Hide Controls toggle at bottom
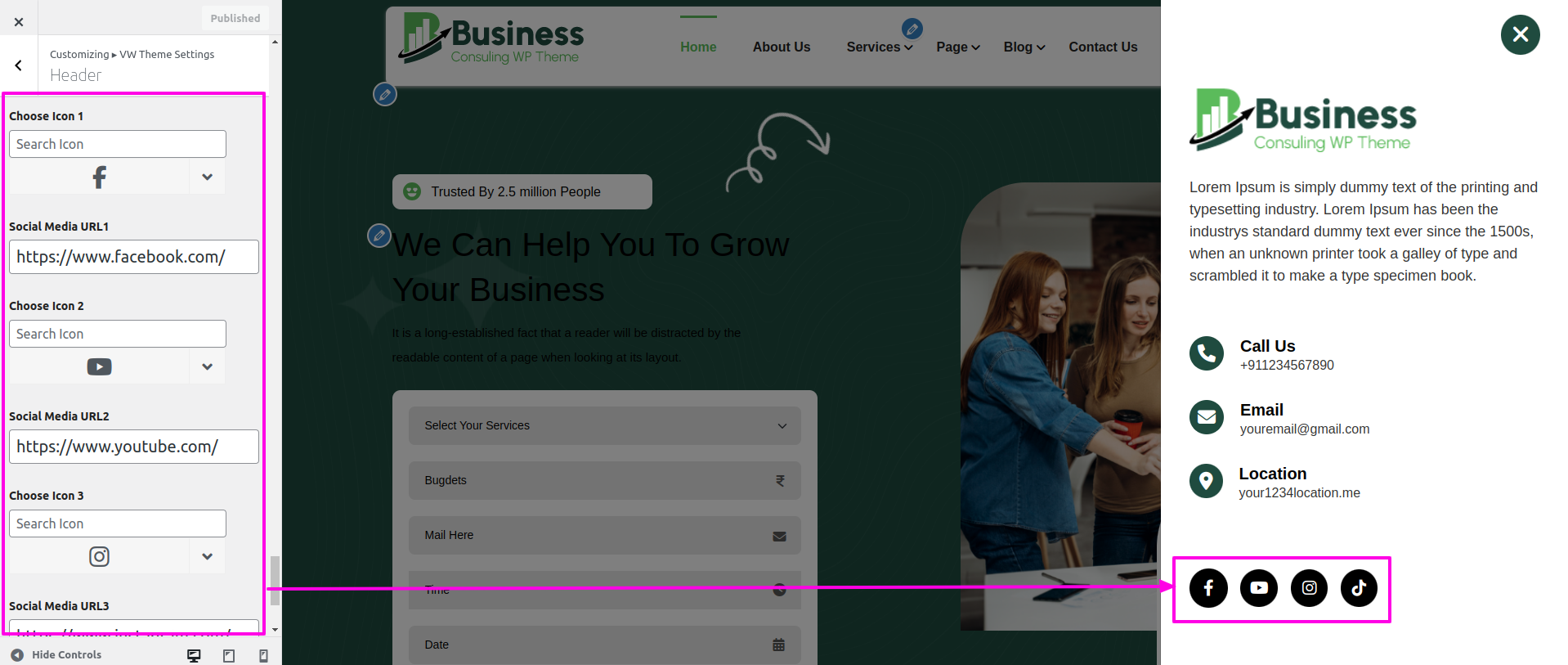 point(56,655)
